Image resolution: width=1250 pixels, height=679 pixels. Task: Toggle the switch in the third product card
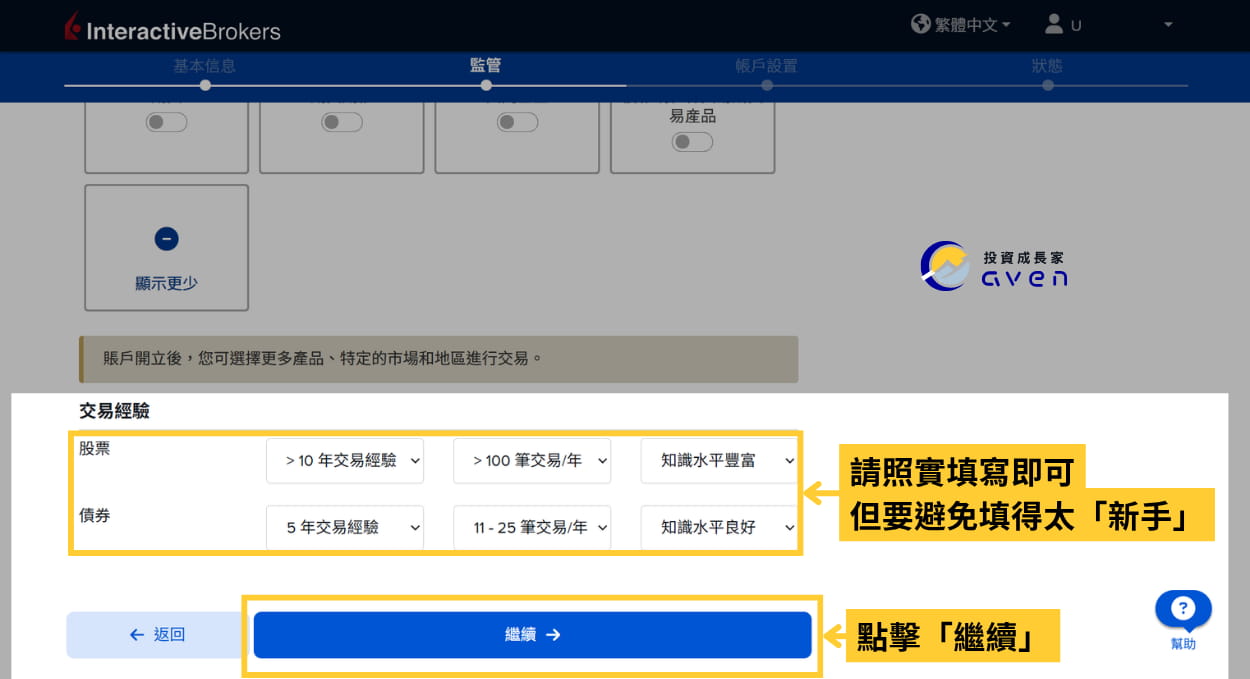[517, 122]
